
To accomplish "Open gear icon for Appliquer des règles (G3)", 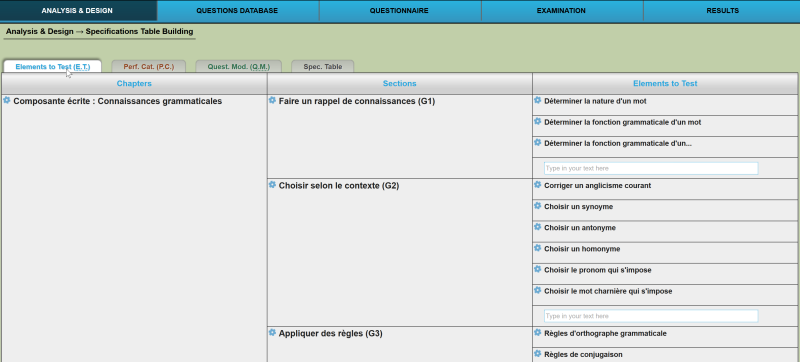I will [x=272, y=333].
